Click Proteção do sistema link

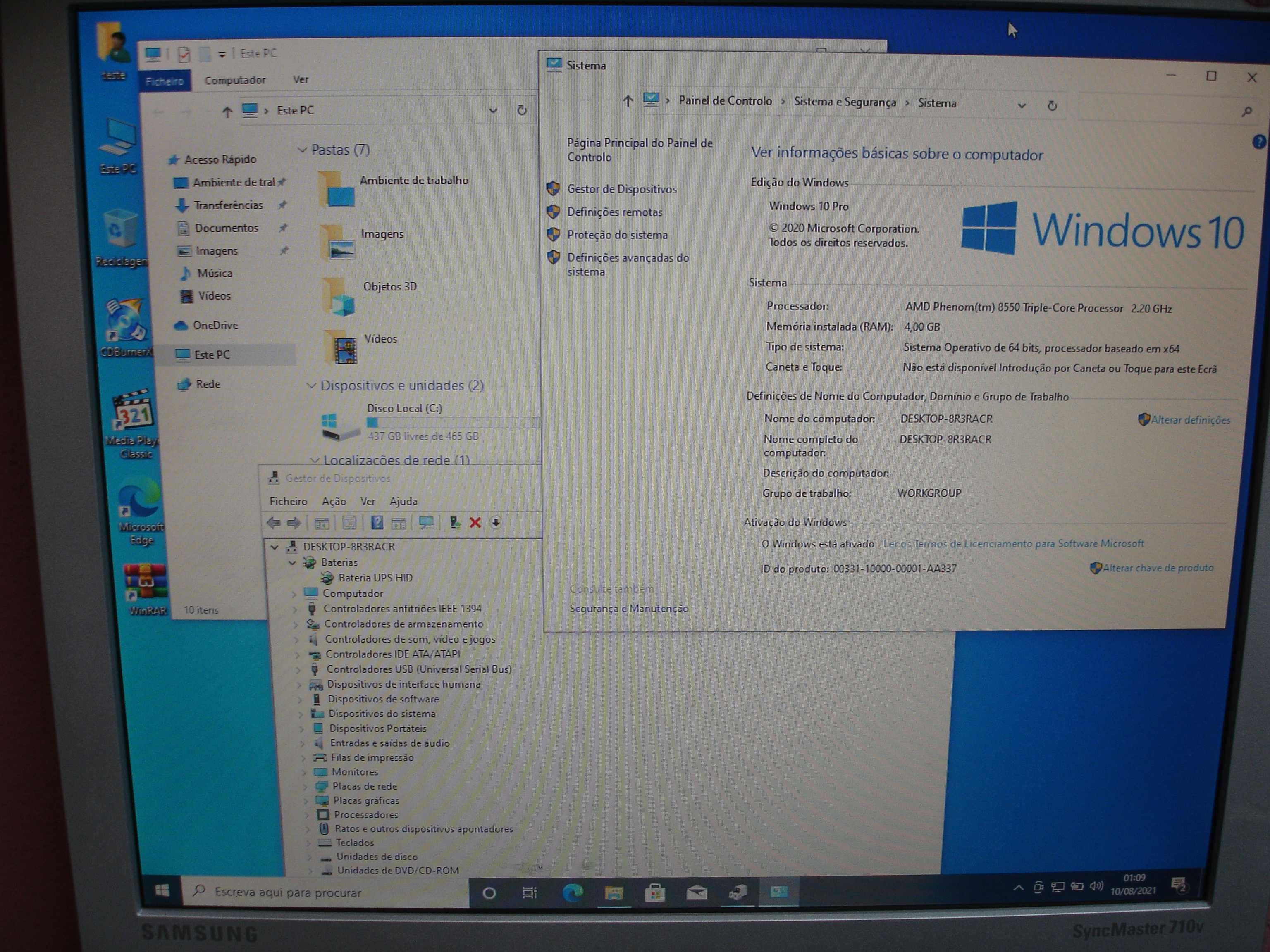pyautogui.click(x=617, y=235)
